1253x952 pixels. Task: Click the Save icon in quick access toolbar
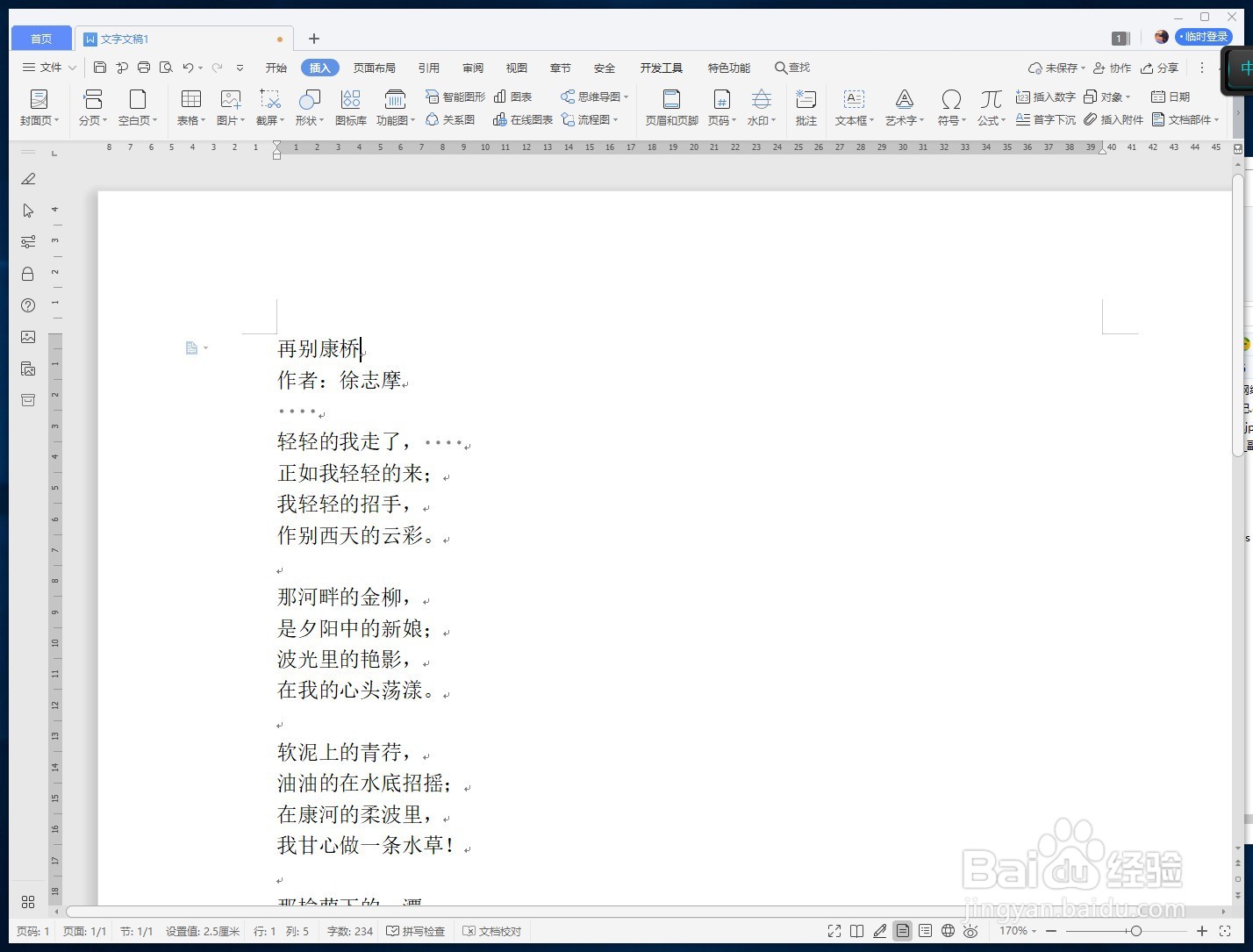[100, 68]
